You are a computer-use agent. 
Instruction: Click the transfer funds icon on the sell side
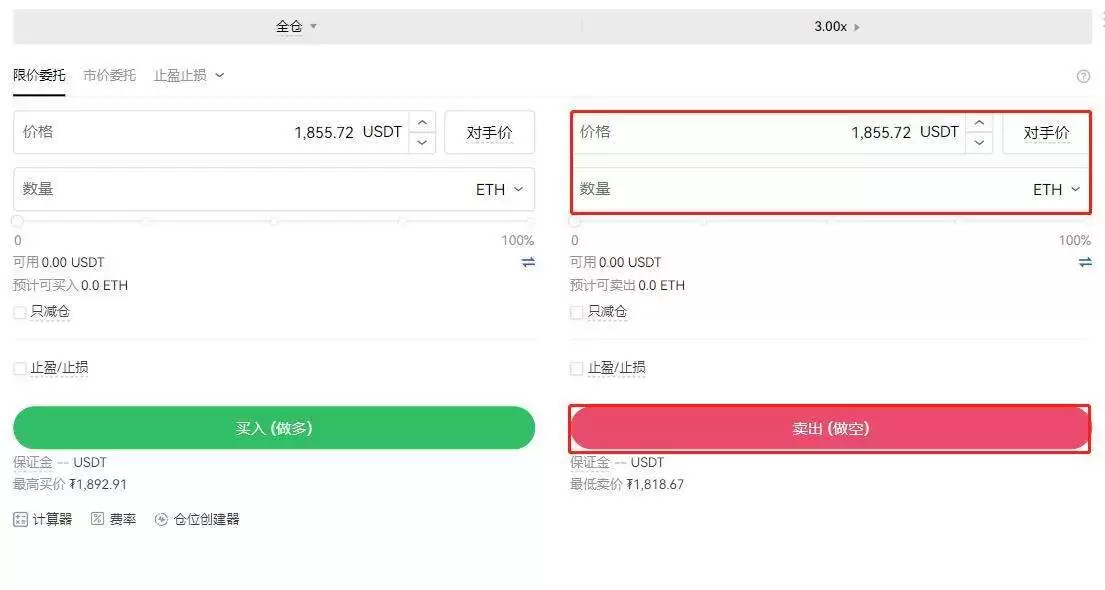pos(1084,262)
